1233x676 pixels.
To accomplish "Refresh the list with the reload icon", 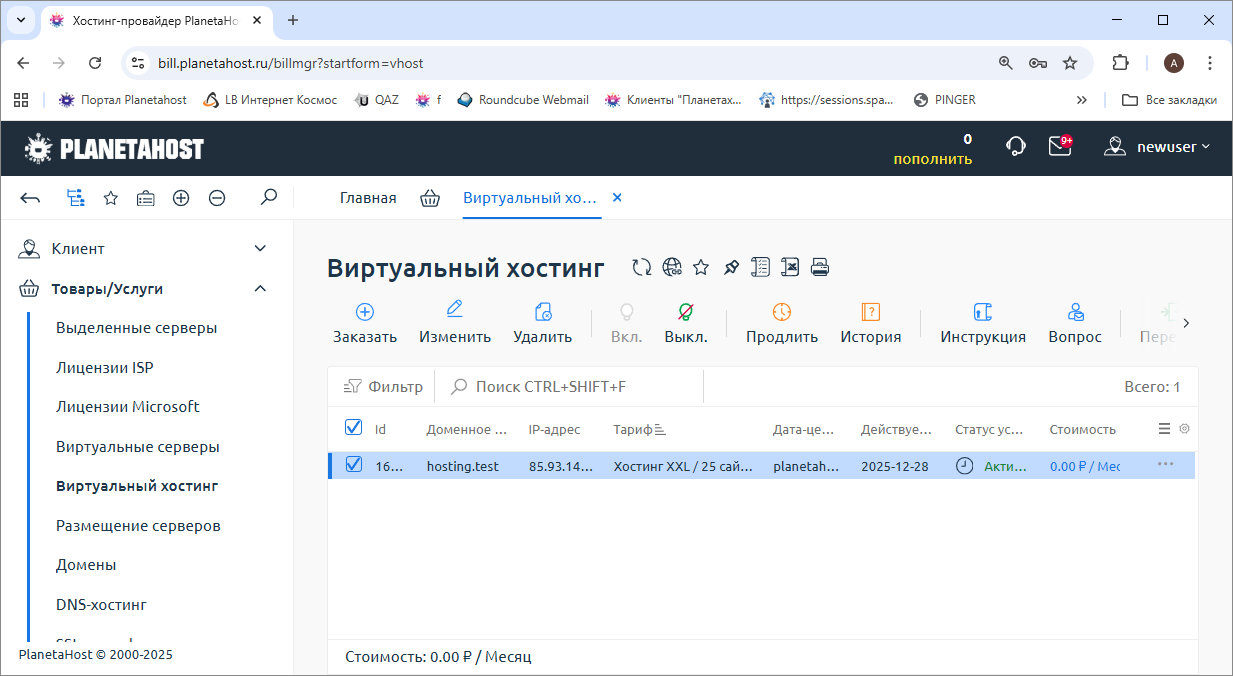I will (x=642, y=267).
